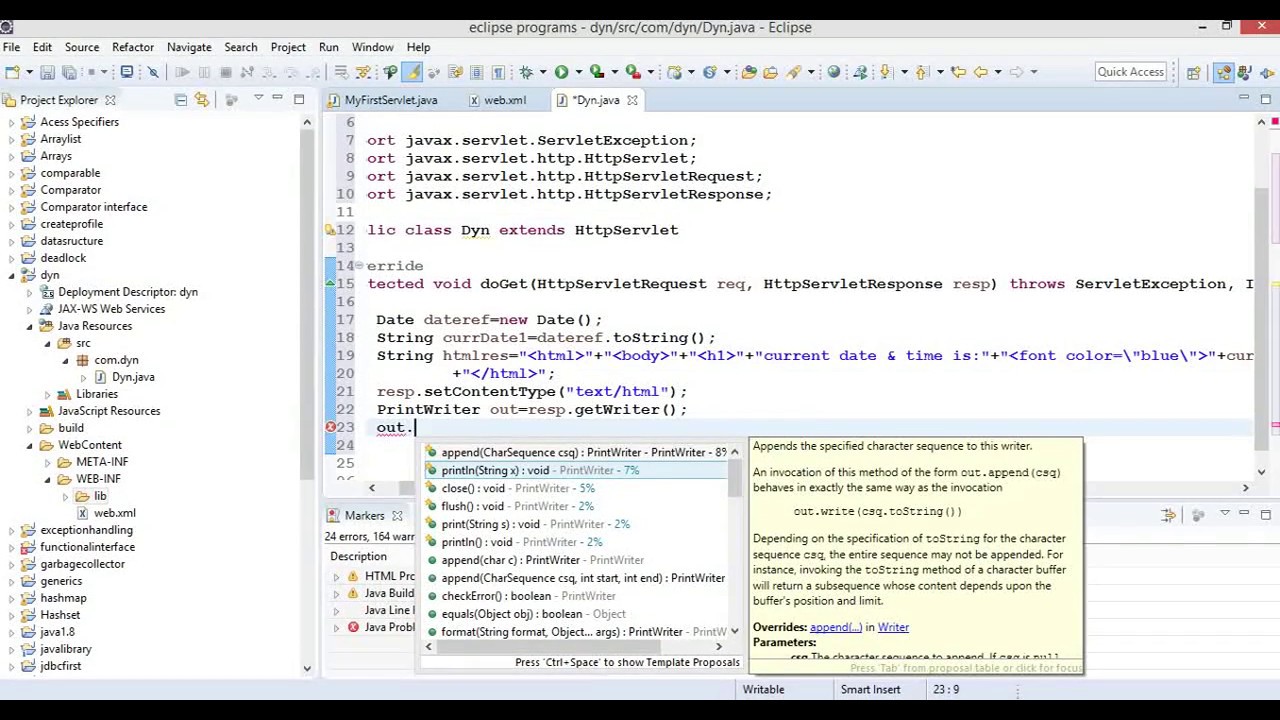Click the Terminate debug icon
This screenshot has width=1280, height=720.
click(x=226, y=72)
